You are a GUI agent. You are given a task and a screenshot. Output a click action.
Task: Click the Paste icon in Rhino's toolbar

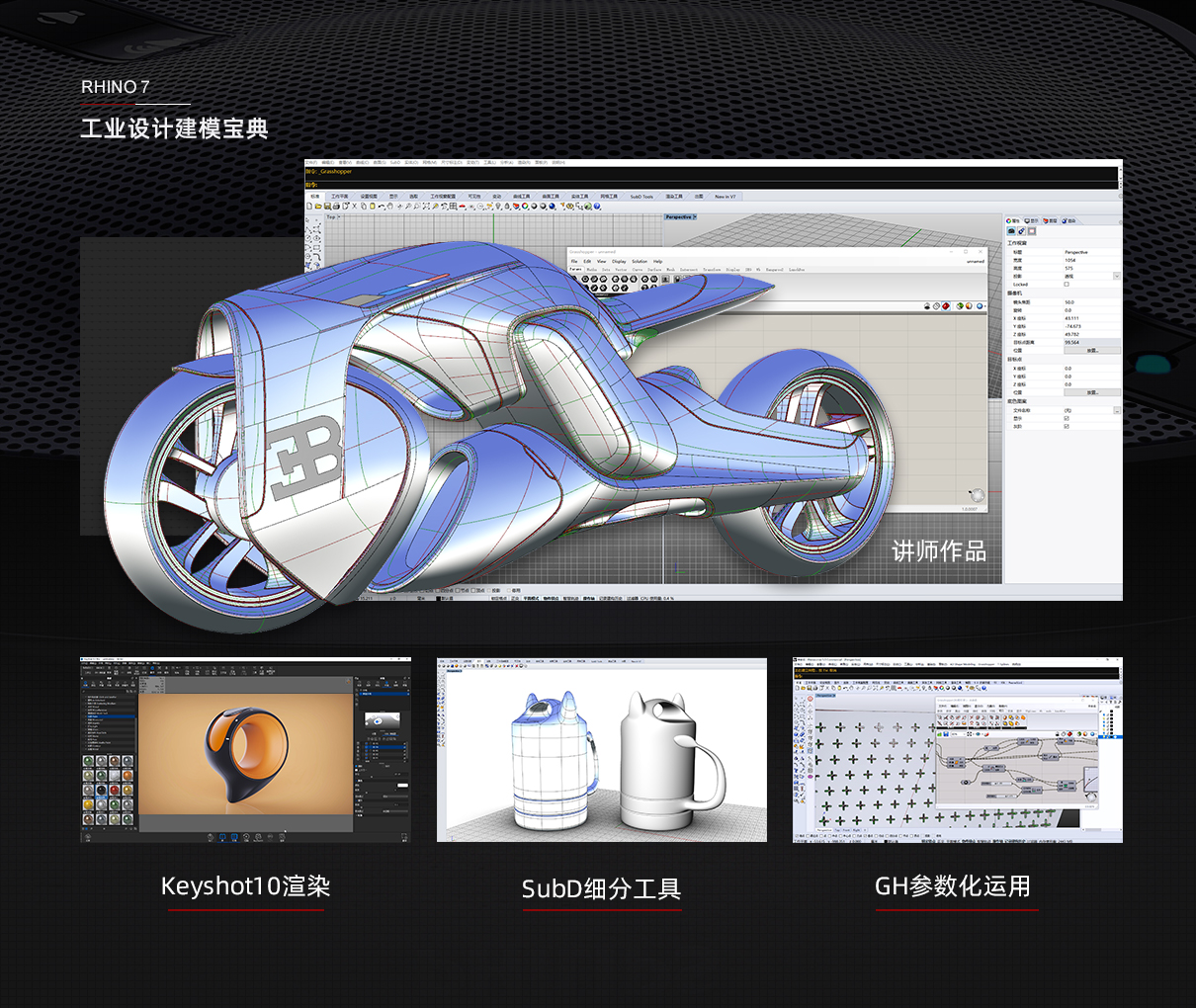(372, 207)
